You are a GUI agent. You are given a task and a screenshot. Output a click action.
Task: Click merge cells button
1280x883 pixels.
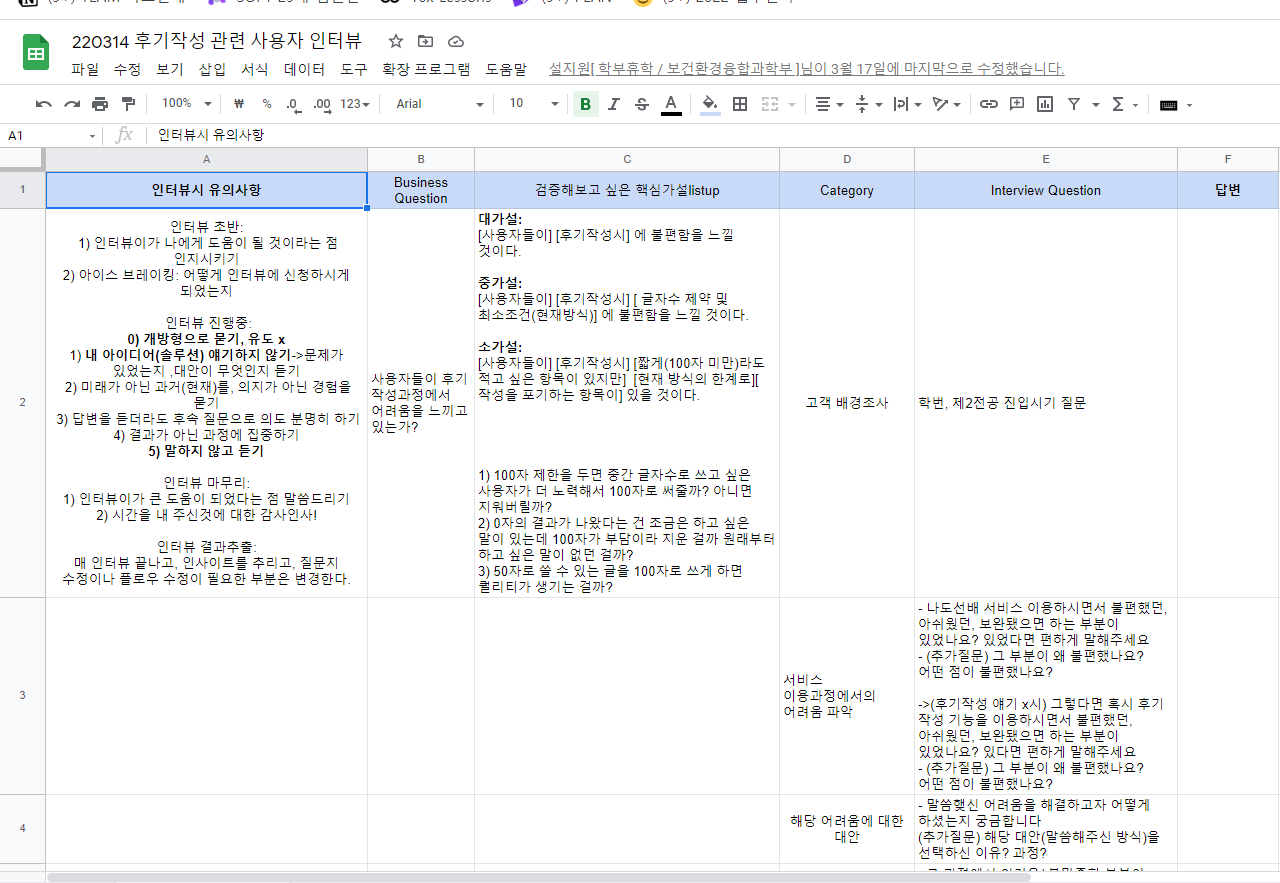[770, 104]
